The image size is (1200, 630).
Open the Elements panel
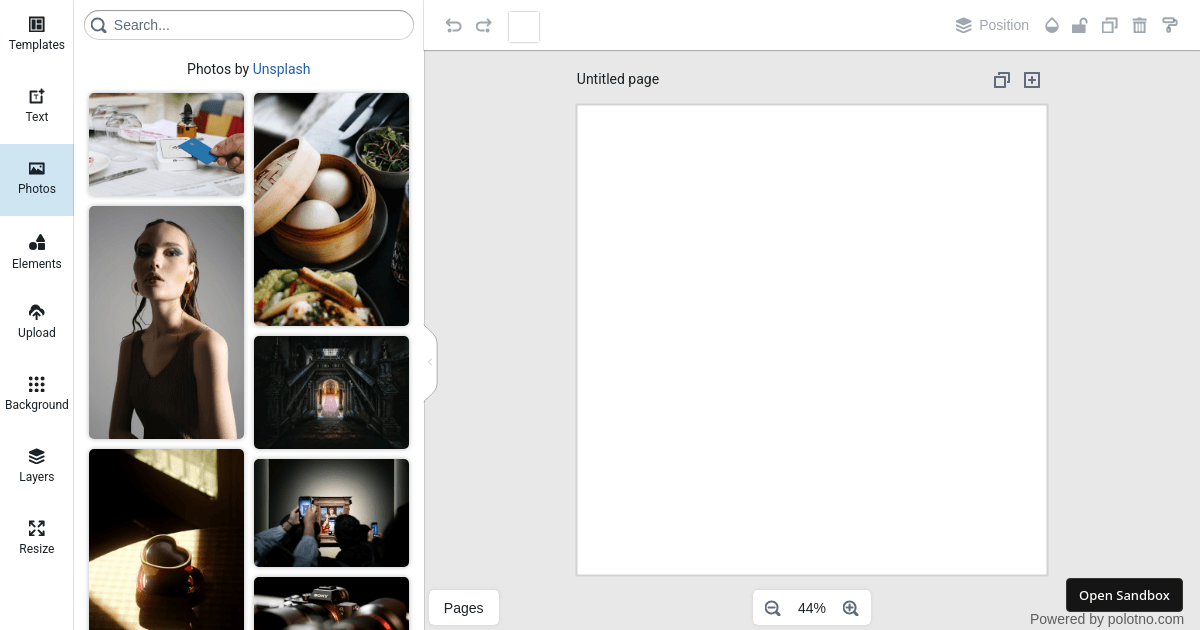pos(37,252)
